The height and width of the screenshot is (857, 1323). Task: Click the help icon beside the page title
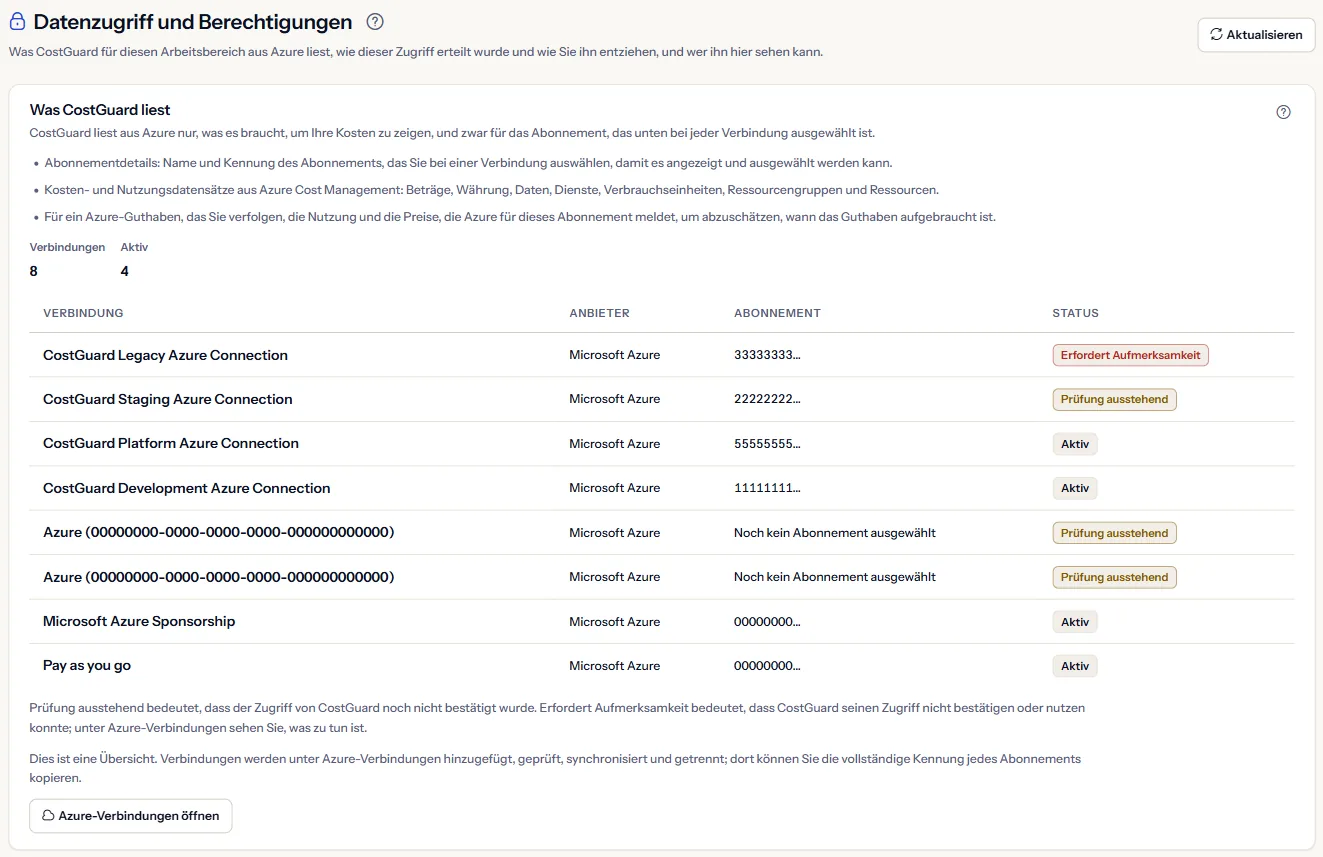(x=375, y=22)
